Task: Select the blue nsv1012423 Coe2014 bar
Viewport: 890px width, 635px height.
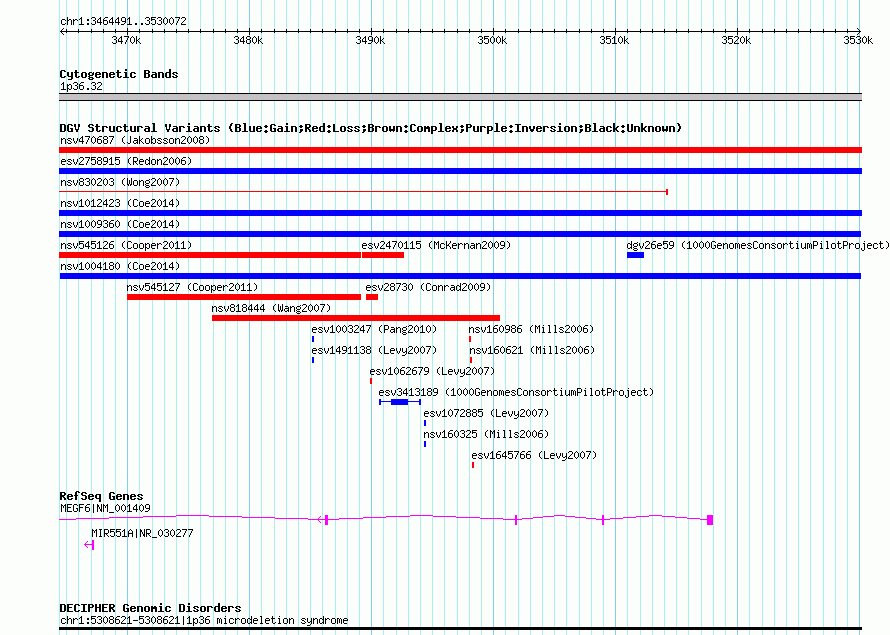Action: 460,213
